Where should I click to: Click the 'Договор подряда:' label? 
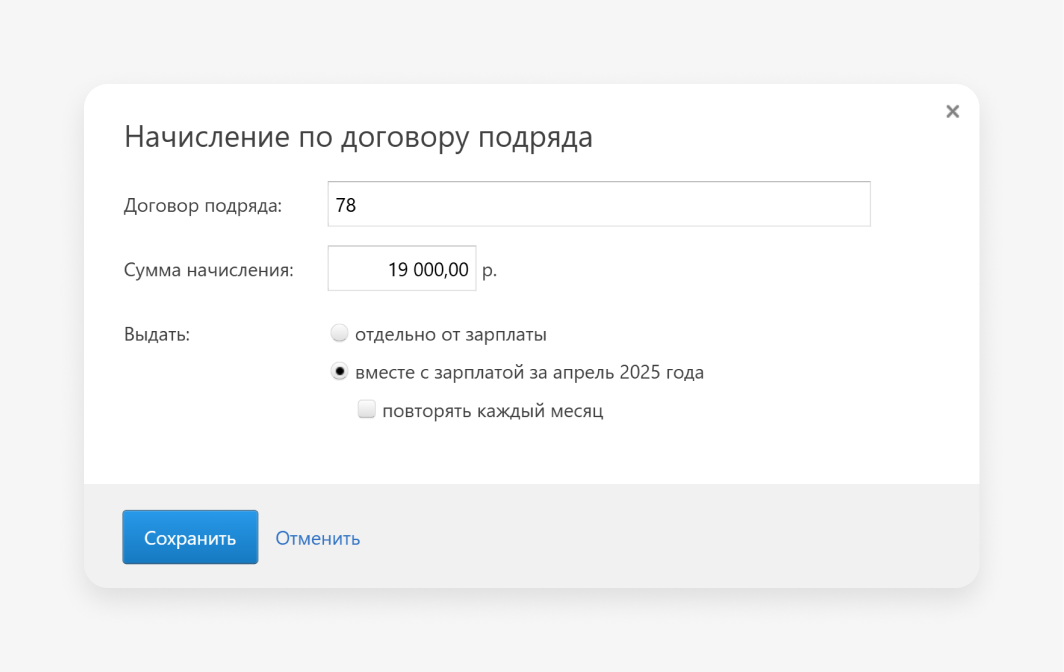[x=203, y=205]
